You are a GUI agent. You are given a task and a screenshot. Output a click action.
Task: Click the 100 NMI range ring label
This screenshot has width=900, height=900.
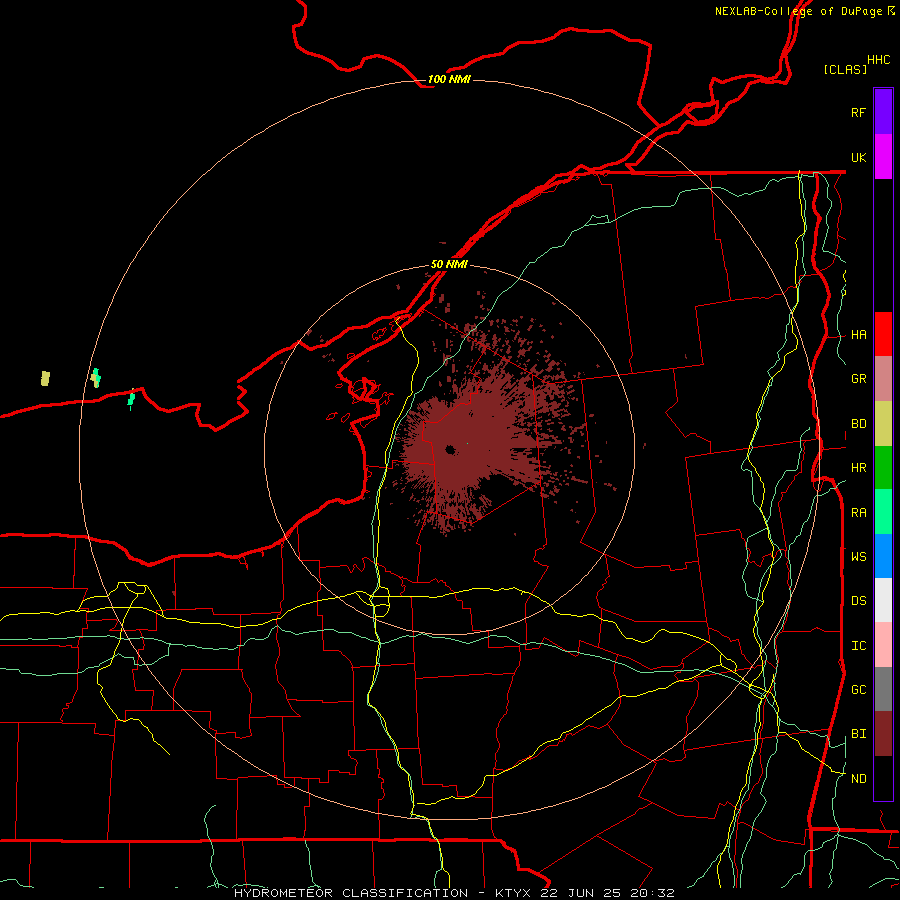tap(449, 79)
